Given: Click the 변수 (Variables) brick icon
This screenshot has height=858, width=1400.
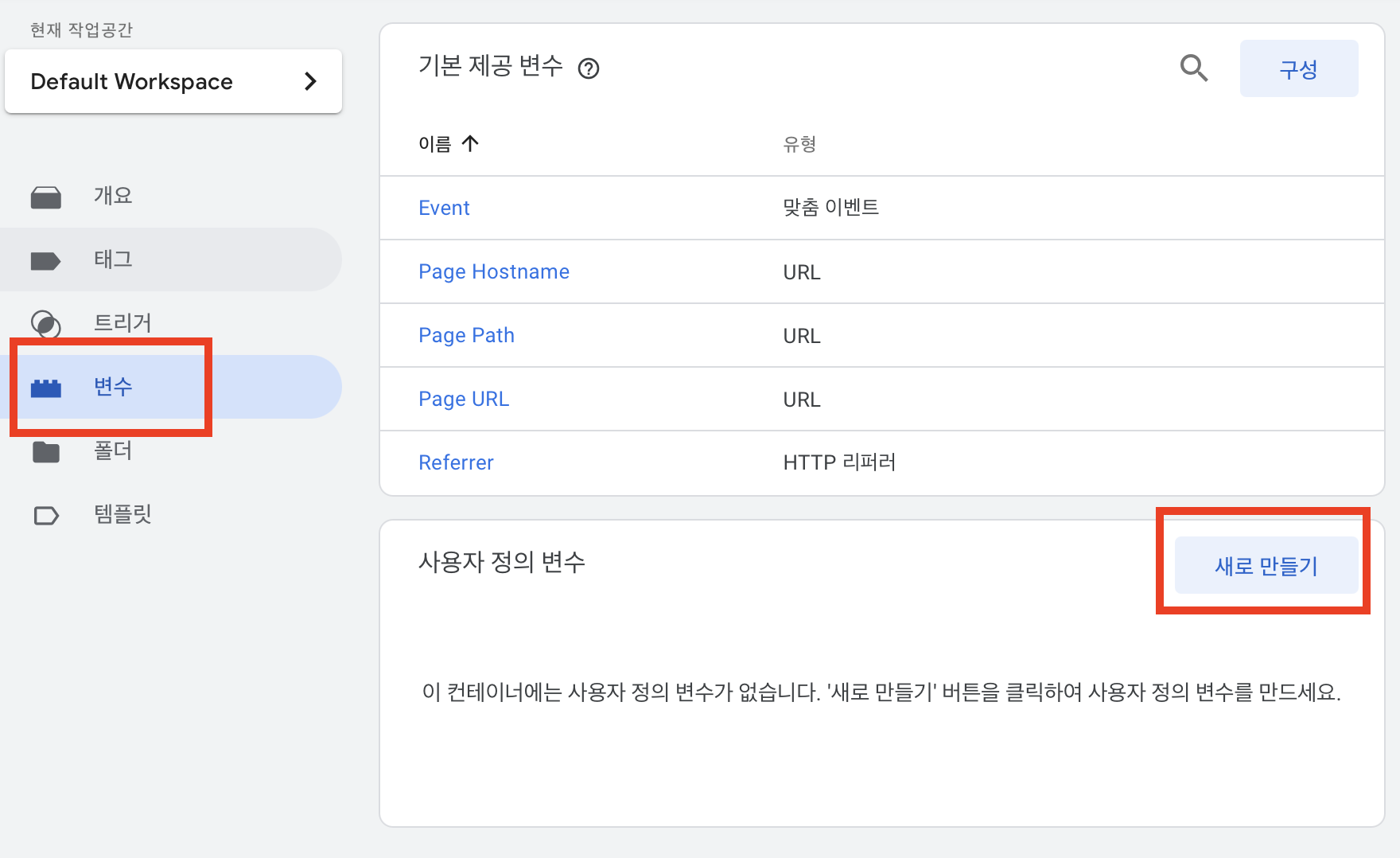Looking at the screenshot, I should pyautogui.click(x=46, y=387).
